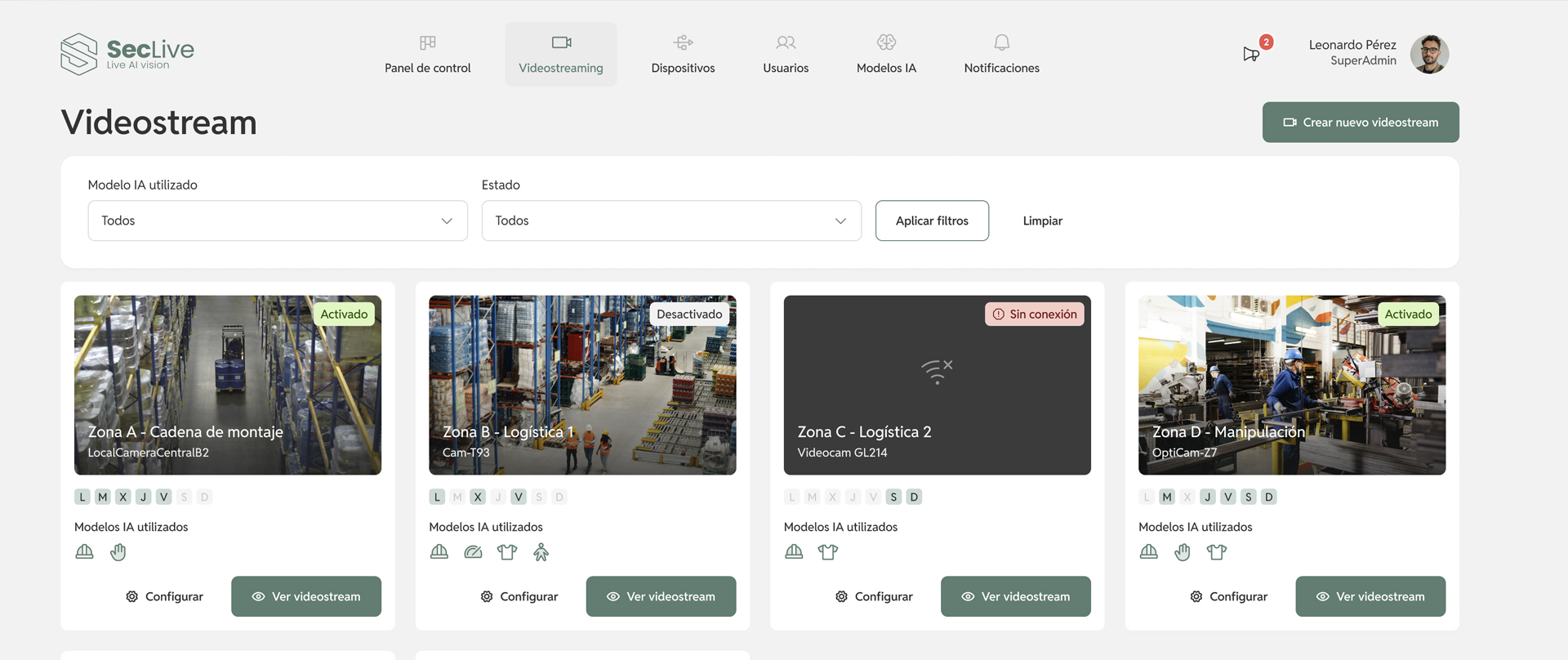Open the Zona B - Logística 1 thumbnail
Screen dimensions: 1568x660
(582, 385)
